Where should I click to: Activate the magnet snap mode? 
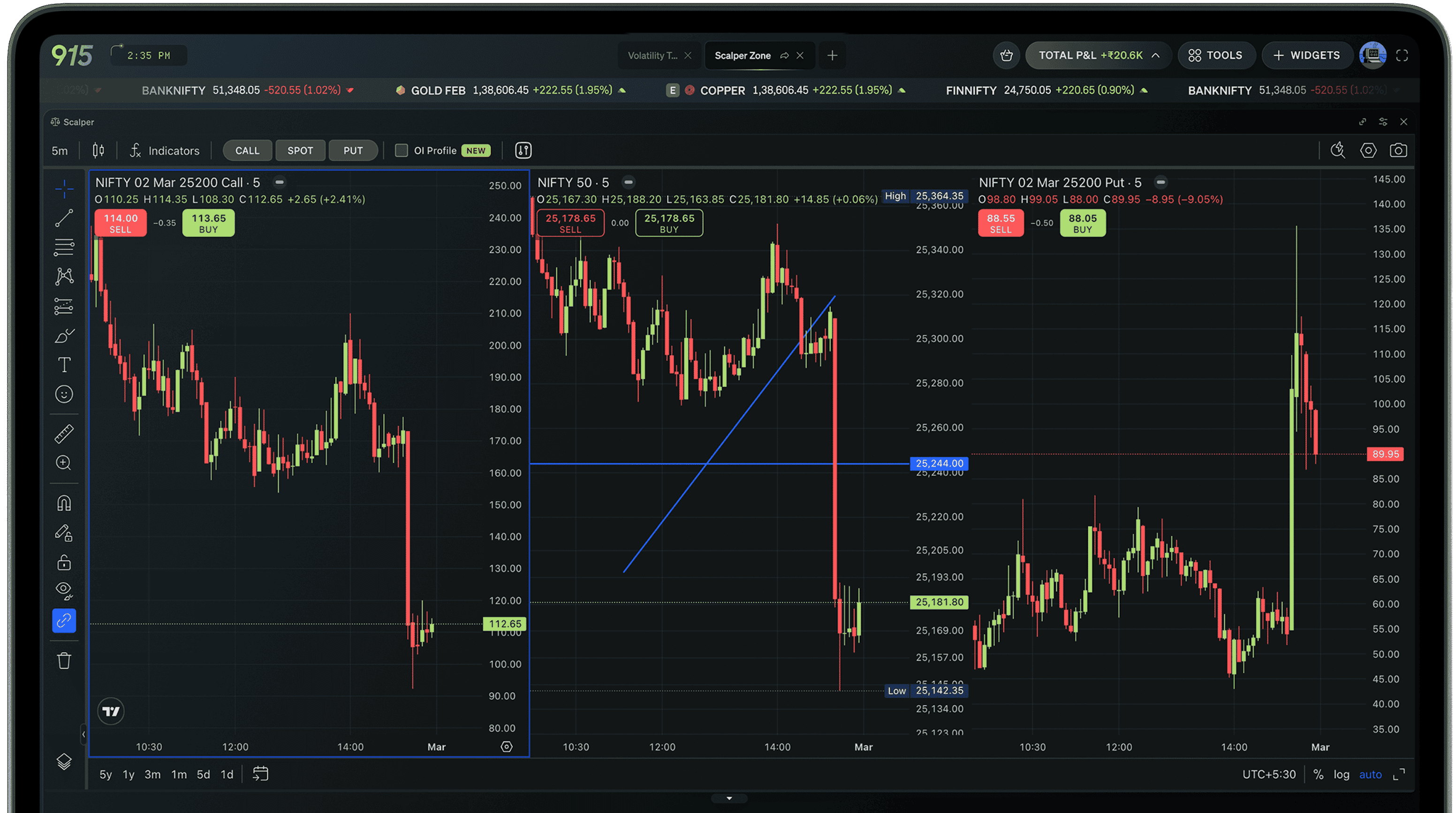[x=64, y=503]
